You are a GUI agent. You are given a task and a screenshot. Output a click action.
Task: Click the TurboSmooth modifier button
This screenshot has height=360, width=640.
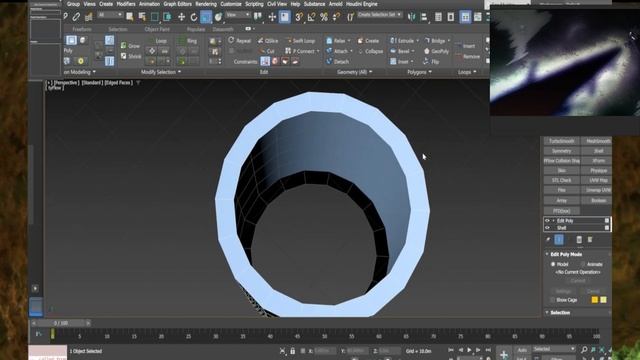562,141
